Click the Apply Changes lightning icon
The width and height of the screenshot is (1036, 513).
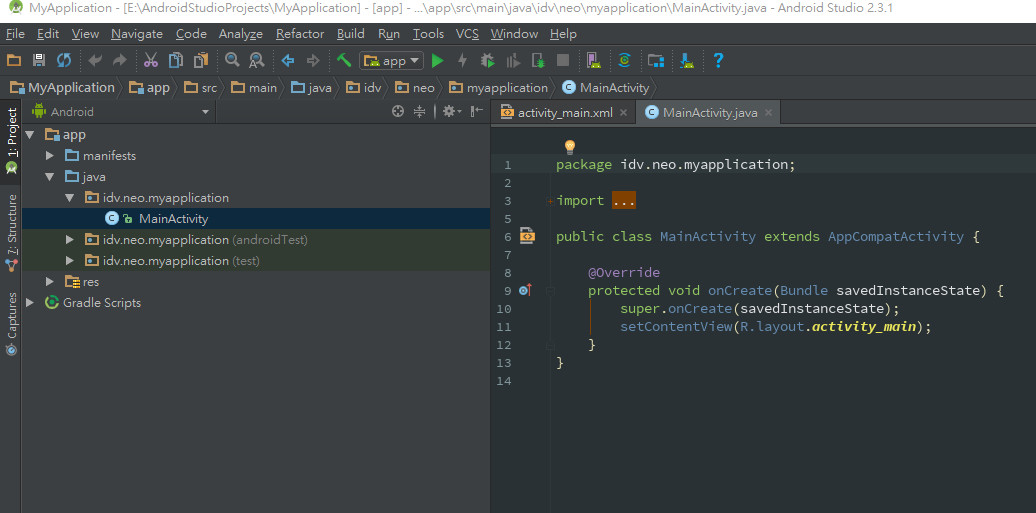tap(462, 61)
